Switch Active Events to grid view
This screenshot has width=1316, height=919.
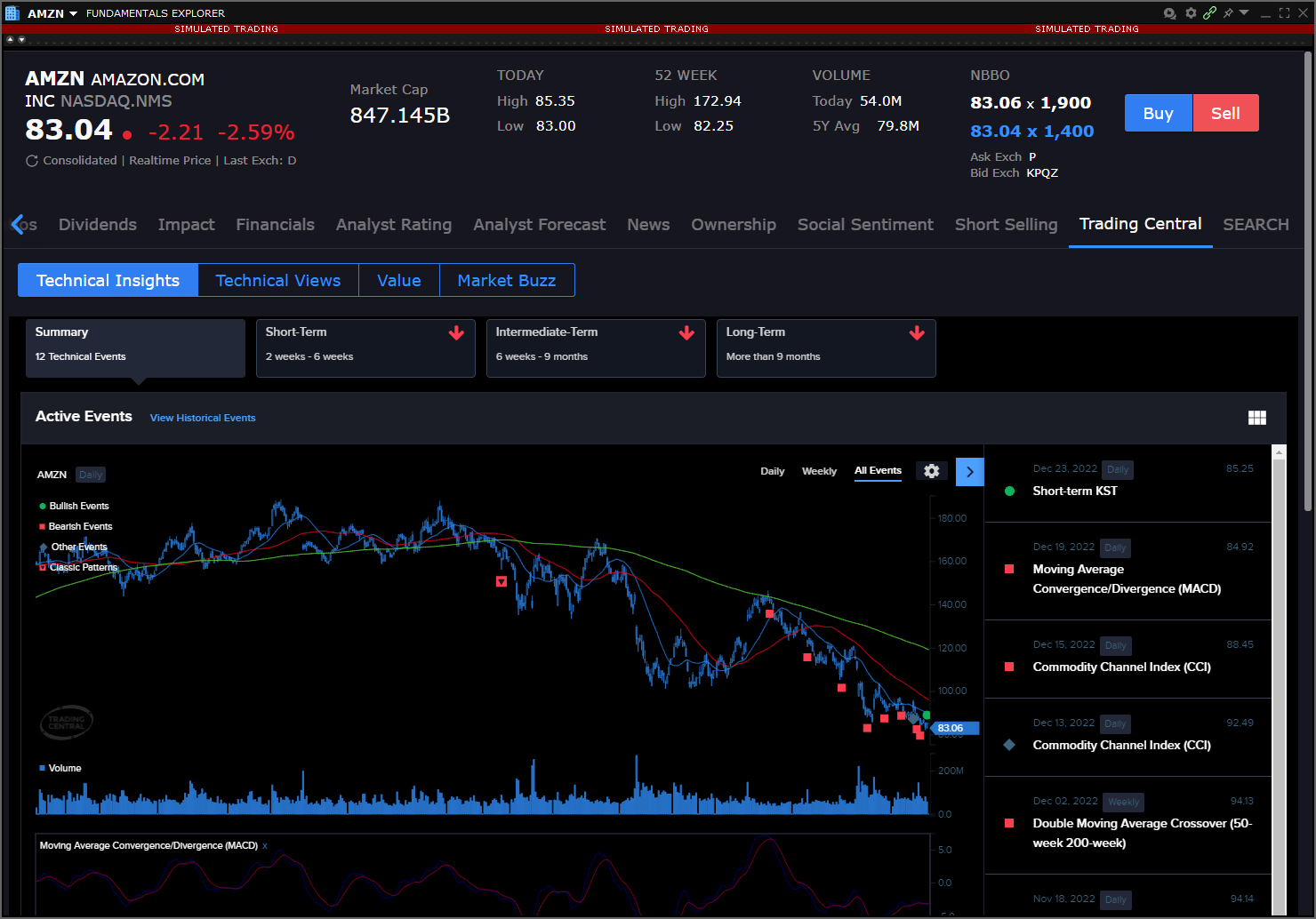point(1256,418)
